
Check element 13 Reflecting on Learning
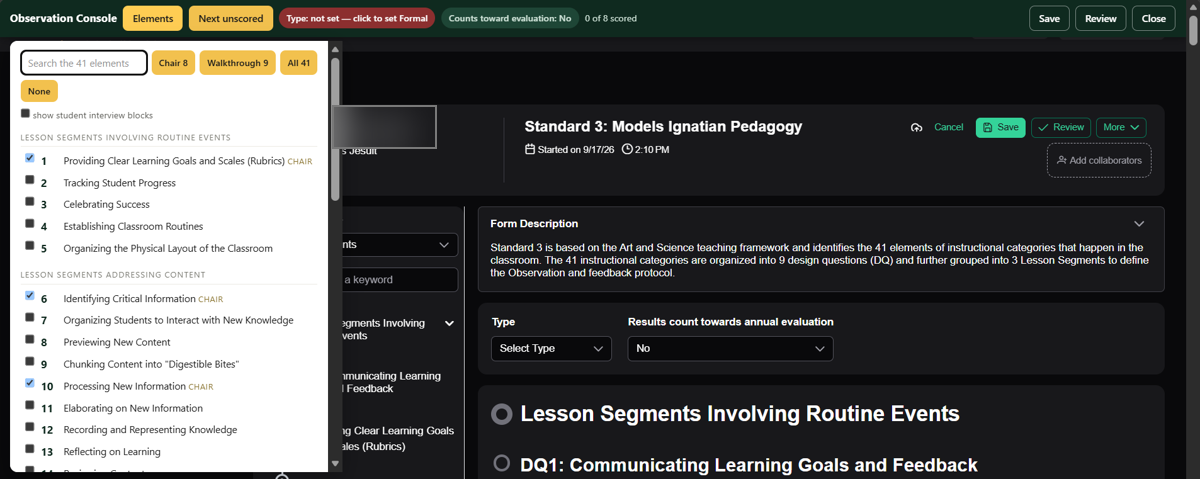(x=30, y=450)
